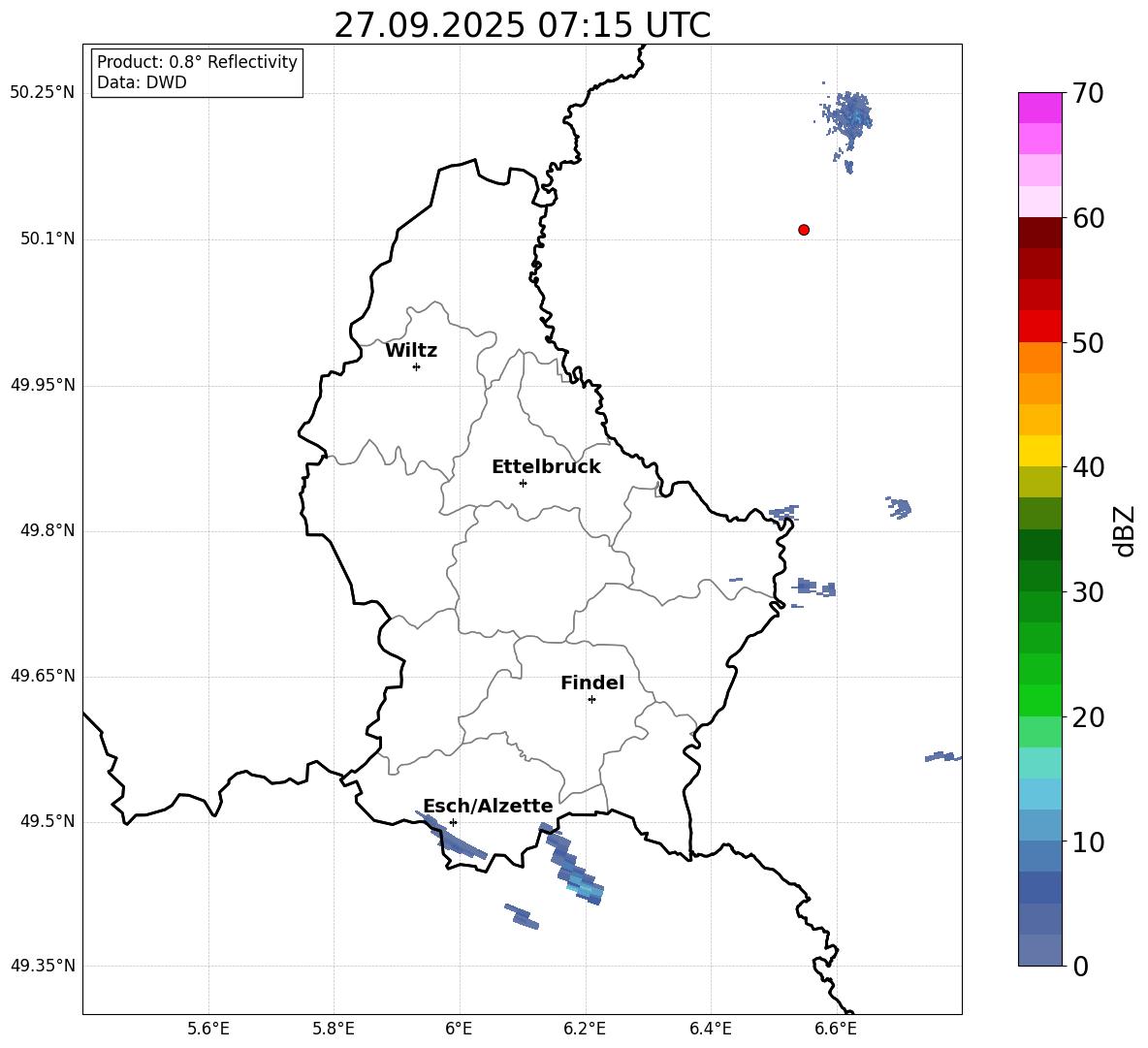Click the 49.8°N latitude label

coord(48,530)
